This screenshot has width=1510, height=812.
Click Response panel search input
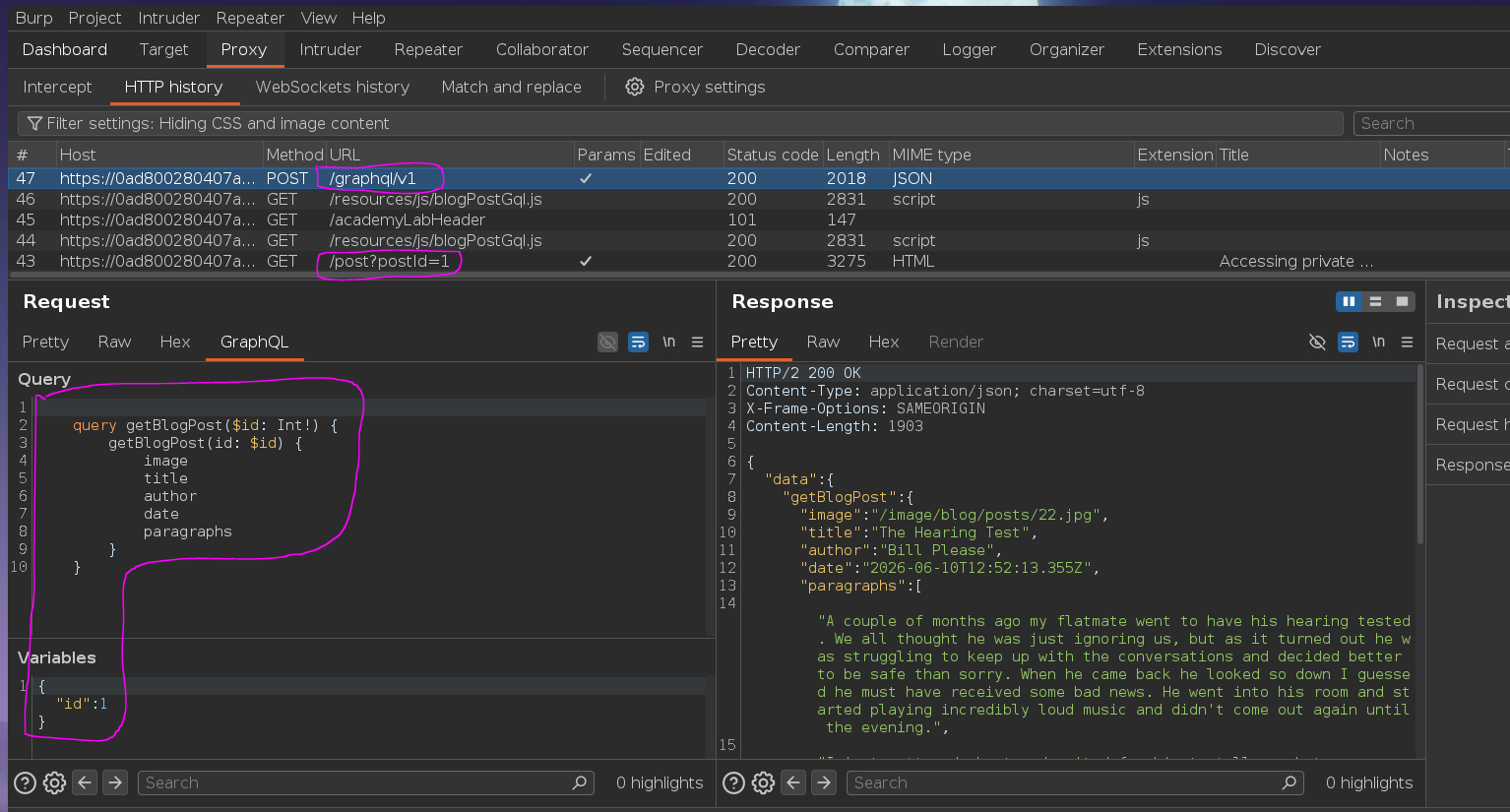coord(1075,782)
